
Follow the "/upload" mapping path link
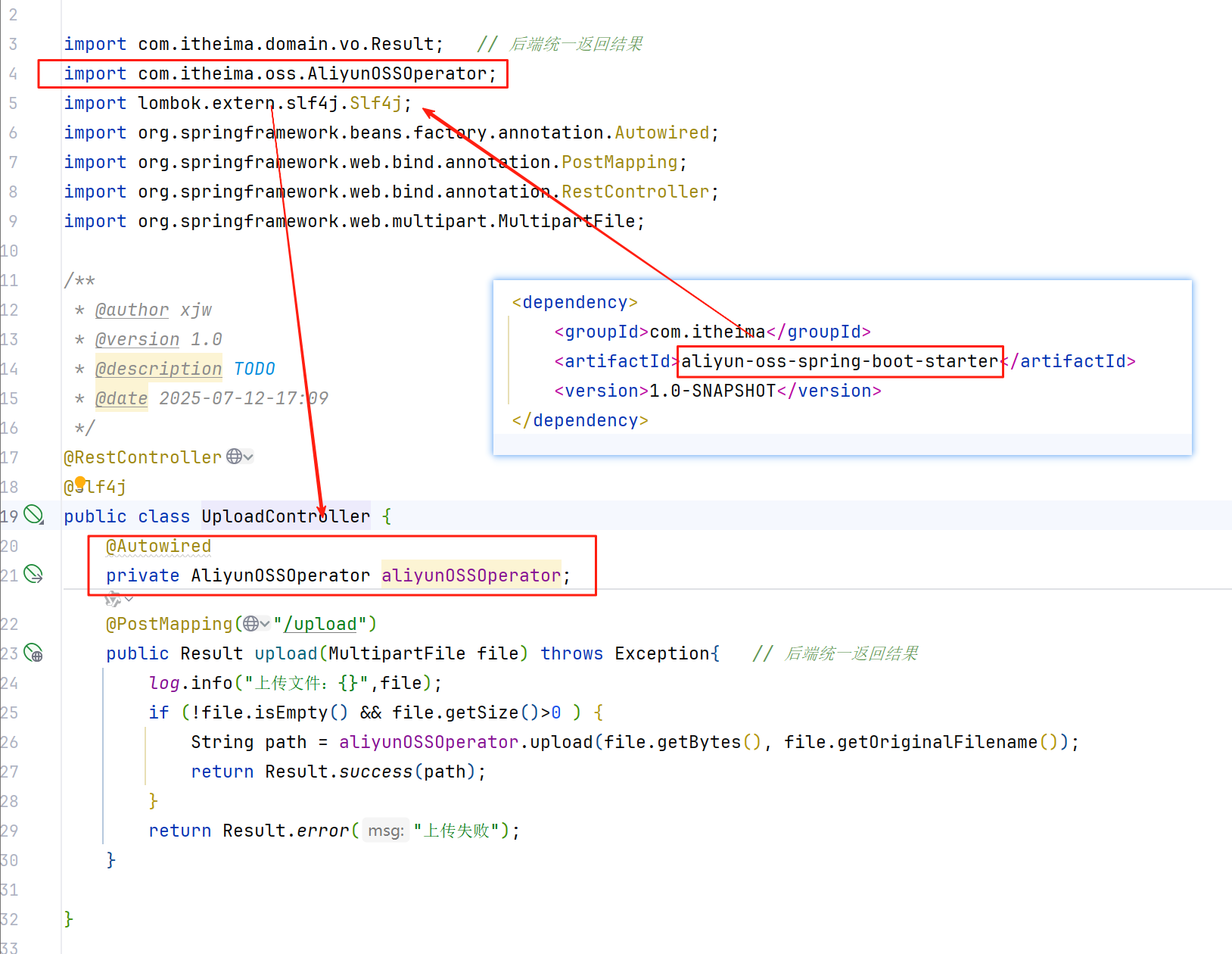(320, 624)
